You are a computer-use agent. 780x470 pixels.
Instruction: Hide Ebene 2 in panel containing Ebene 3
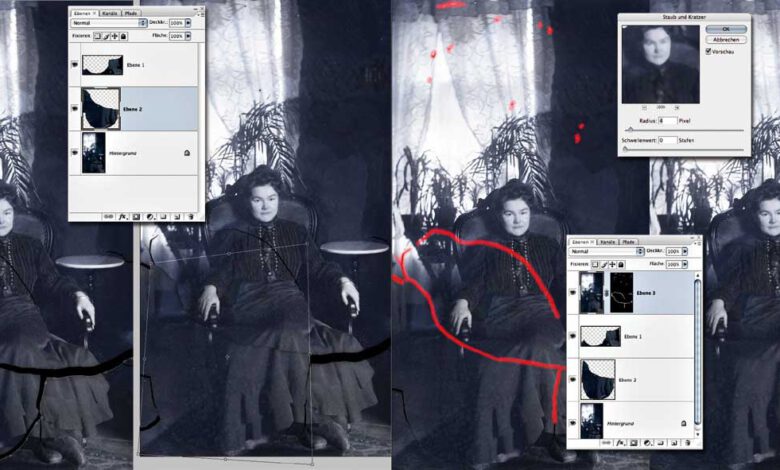[x=573, y=379]
